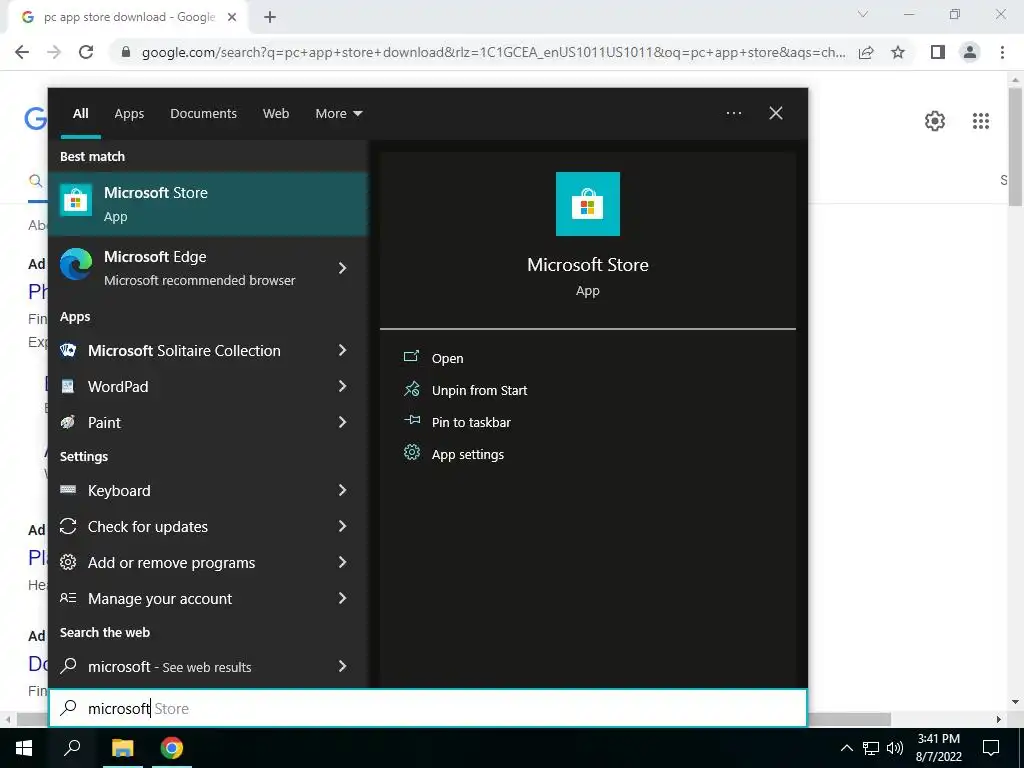The image size is (1024, 768).
Task: Expand Add or remove programs chevron
Action: (x=342, y=562)
